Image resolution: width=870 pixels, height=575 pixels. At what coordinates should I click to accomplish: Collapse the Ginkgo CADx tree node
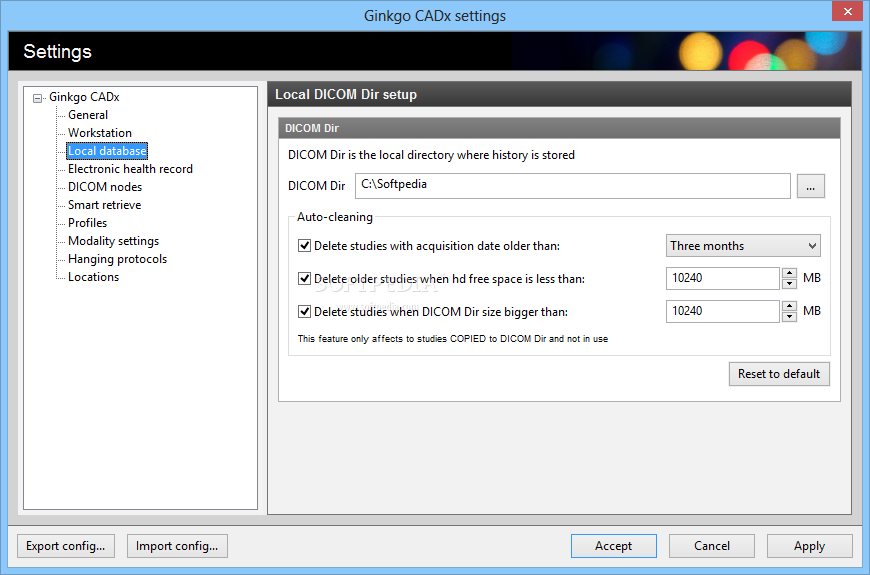click(x=37, y=98)
